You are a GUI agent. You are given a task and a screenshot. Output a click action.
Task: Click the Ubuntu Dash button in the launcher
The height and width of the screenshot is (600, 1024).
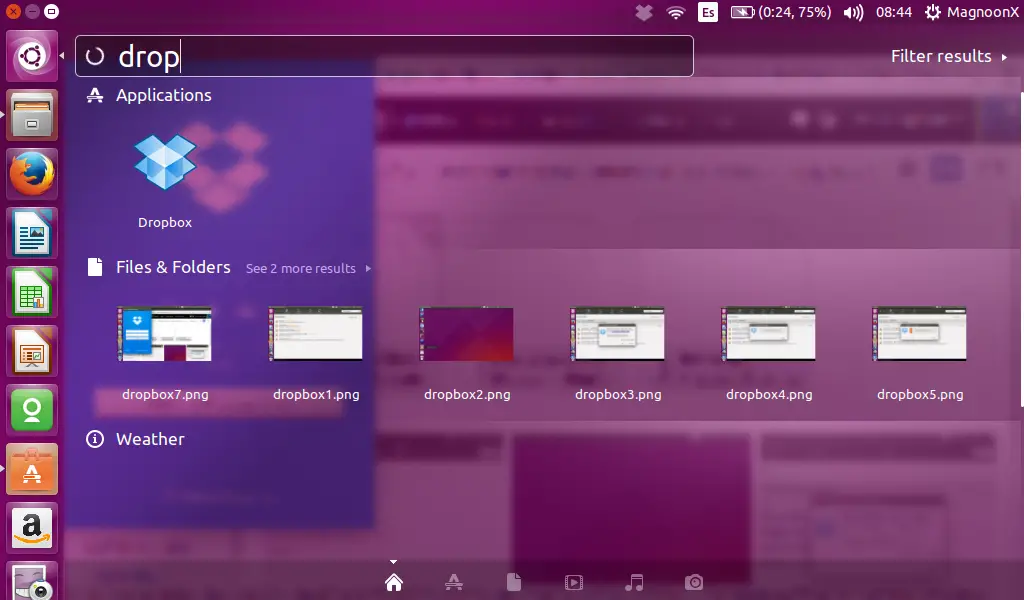point(32,56)
